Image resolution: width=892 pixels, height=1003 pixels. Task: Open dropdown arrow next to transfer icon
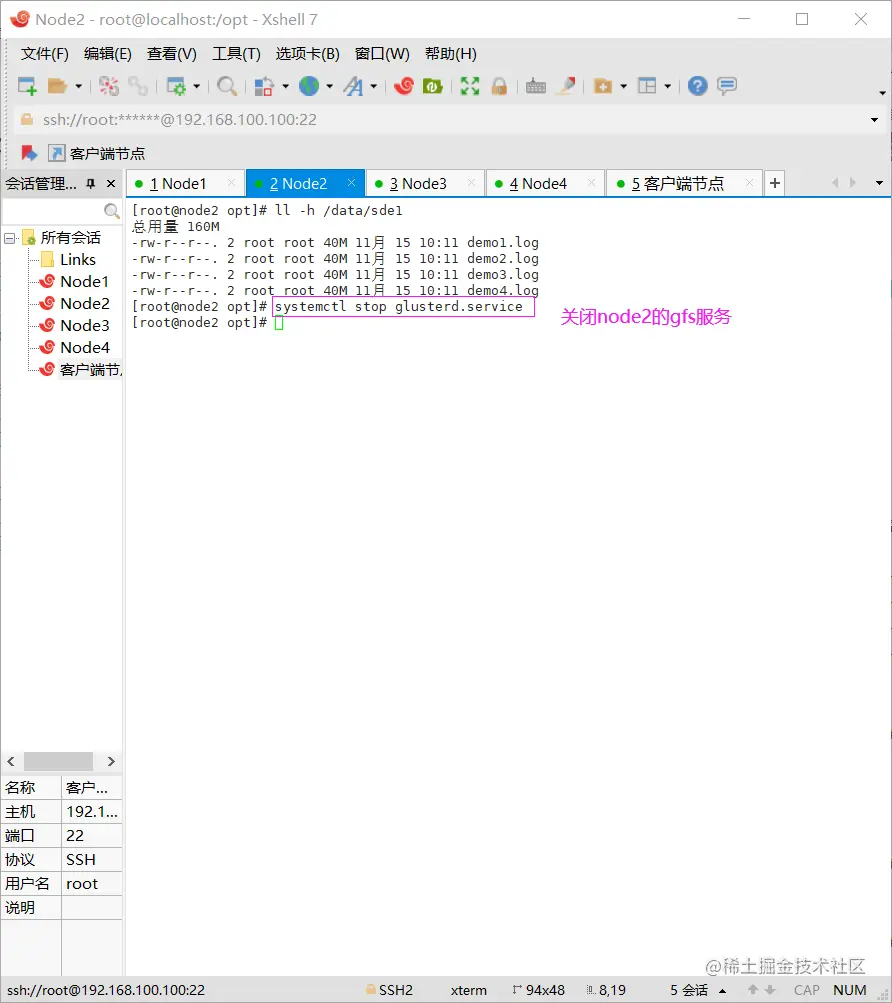[x=285, y=86]
